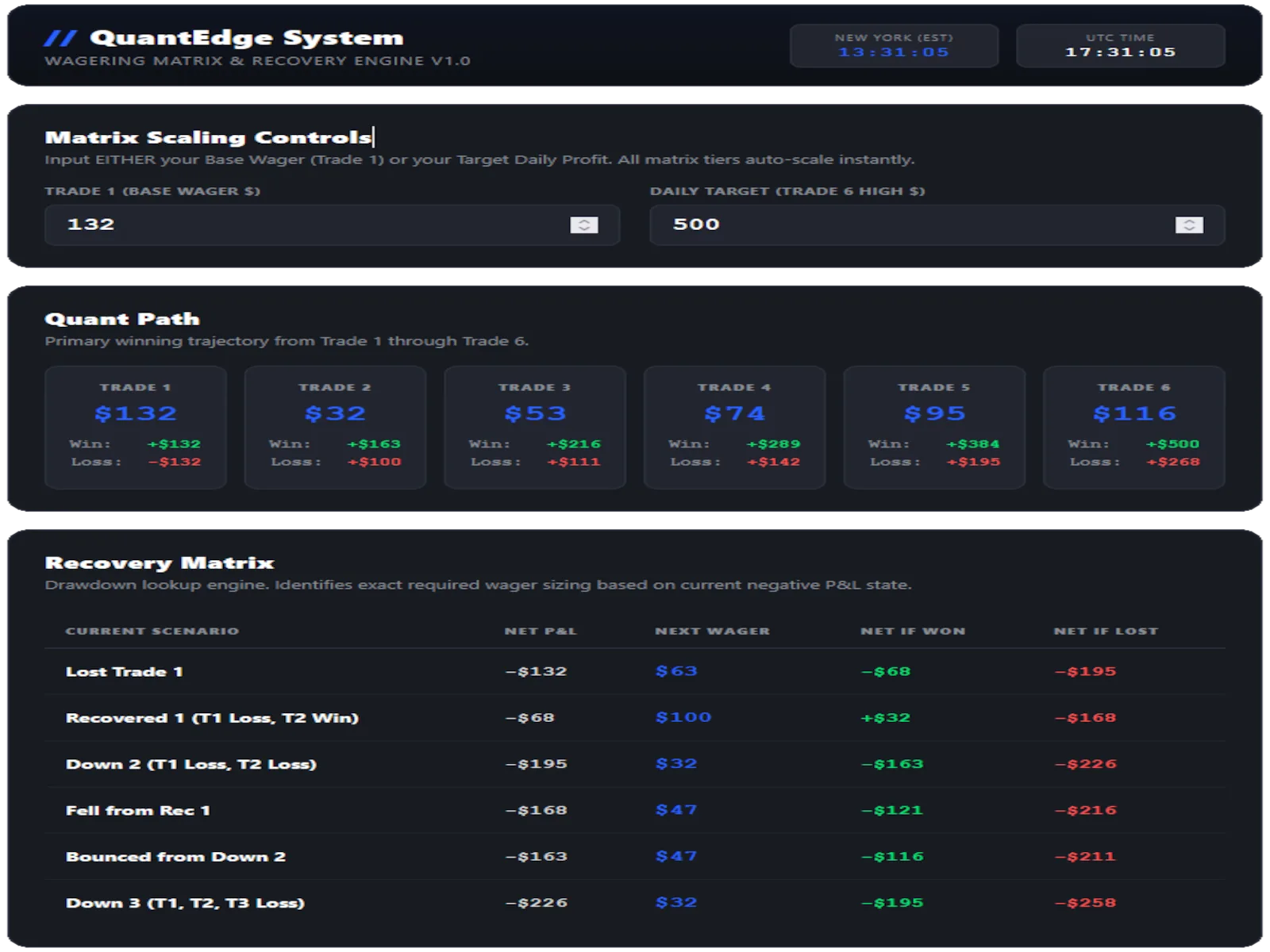Click the Quant Path heading
Viewport: 1270px width, 952px height.
click(122, 319)
